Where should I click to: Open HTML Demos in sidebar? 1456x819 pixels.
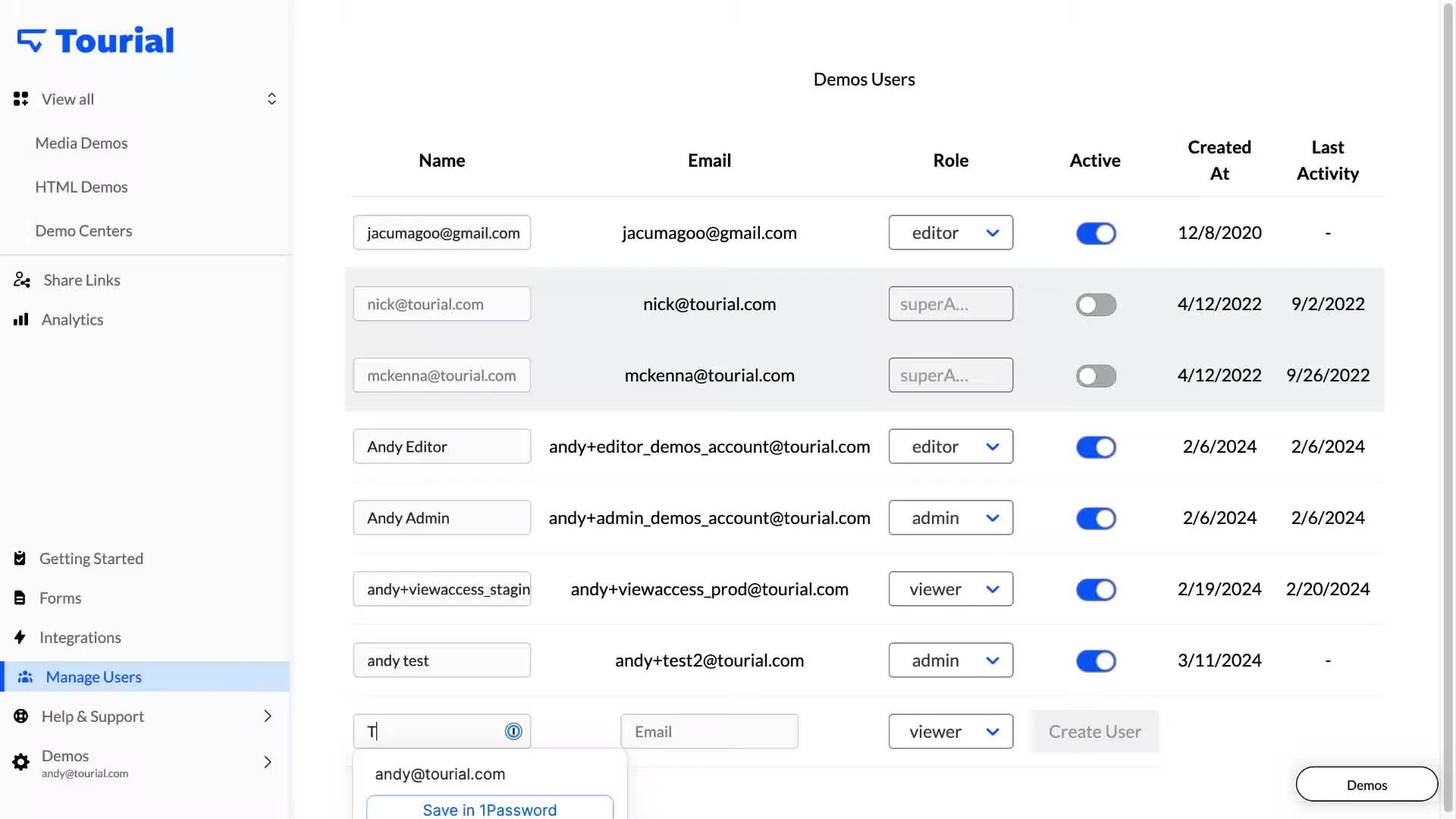81,187
